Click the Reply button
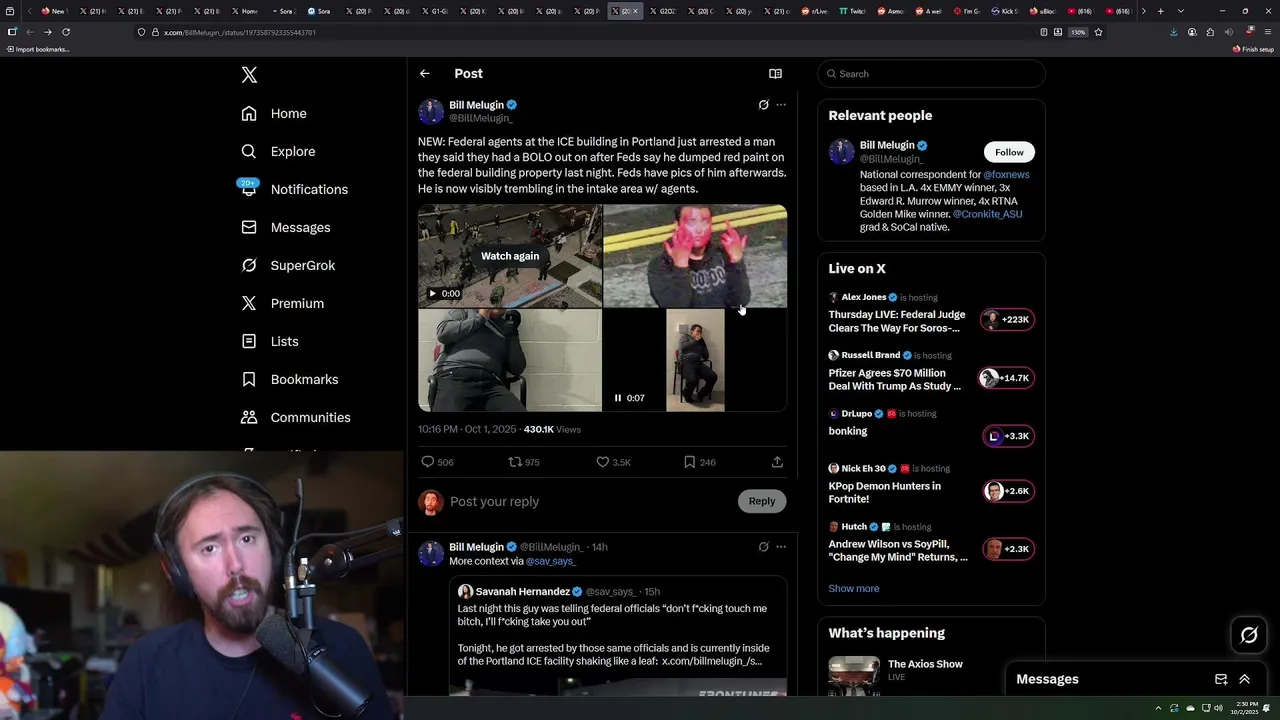The height and width of the screenshot is (720, 1280). 762,501
